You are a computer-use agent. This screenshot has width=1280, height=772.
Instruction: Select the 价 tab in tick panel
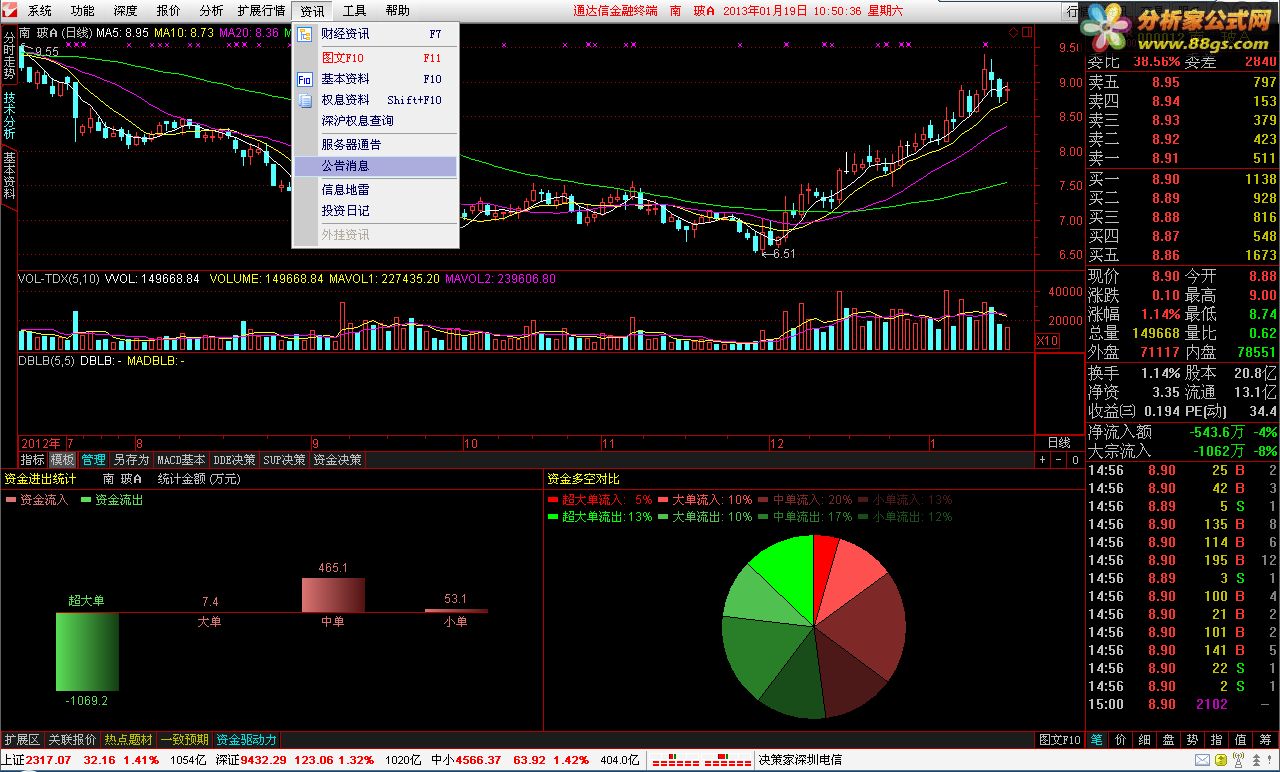pos(1121,740)
